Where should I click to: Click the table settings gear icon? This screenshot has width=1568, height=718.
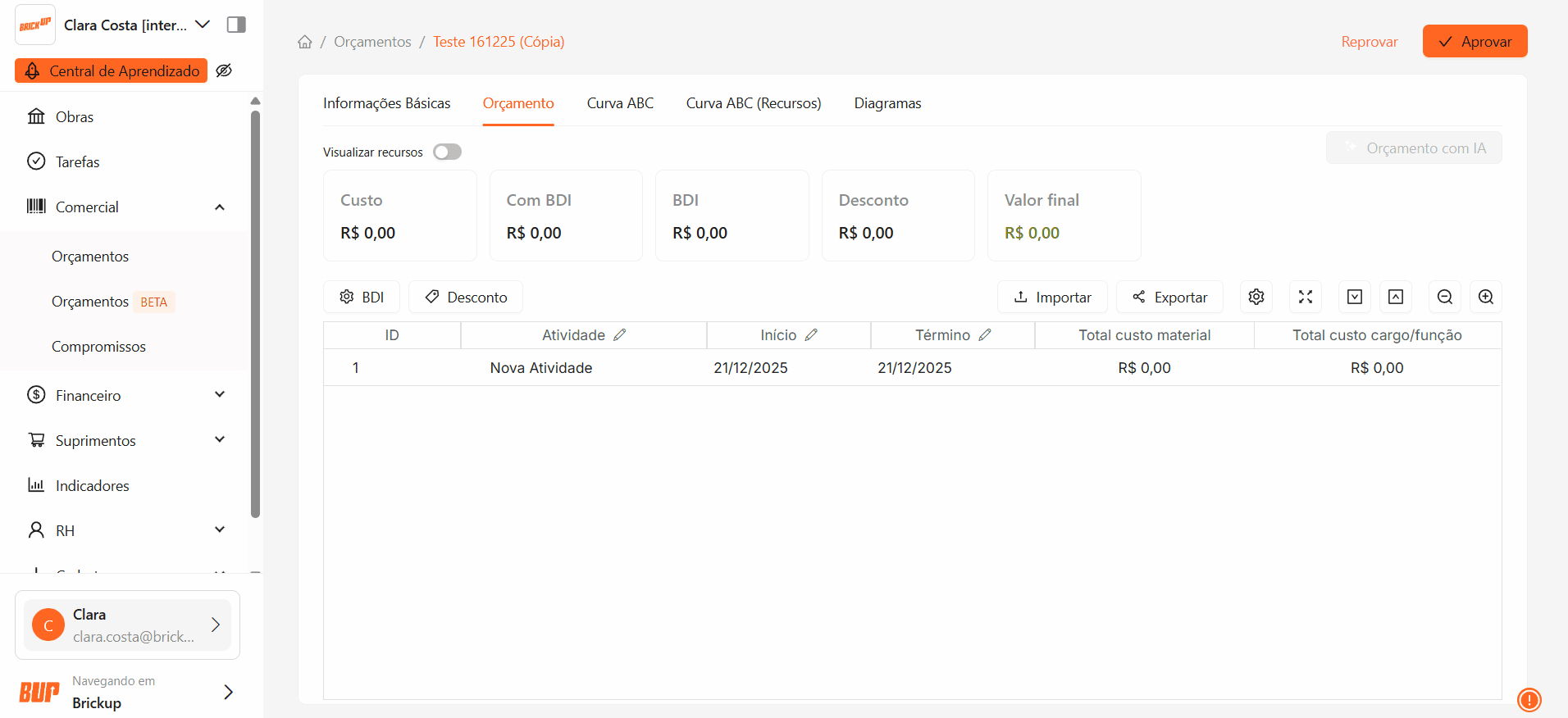coord(1256,297)
